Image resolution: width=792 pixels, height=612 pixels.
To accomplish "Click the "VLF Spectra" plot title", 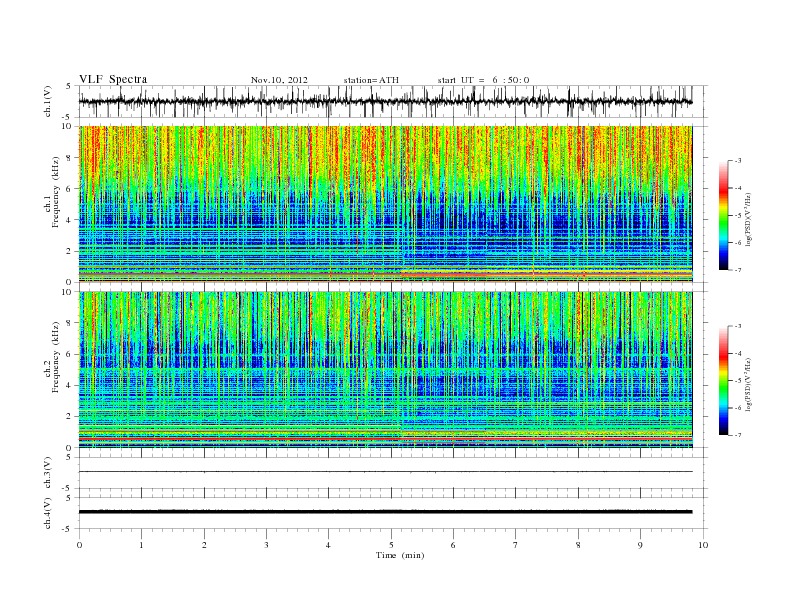I will (113, 79).
